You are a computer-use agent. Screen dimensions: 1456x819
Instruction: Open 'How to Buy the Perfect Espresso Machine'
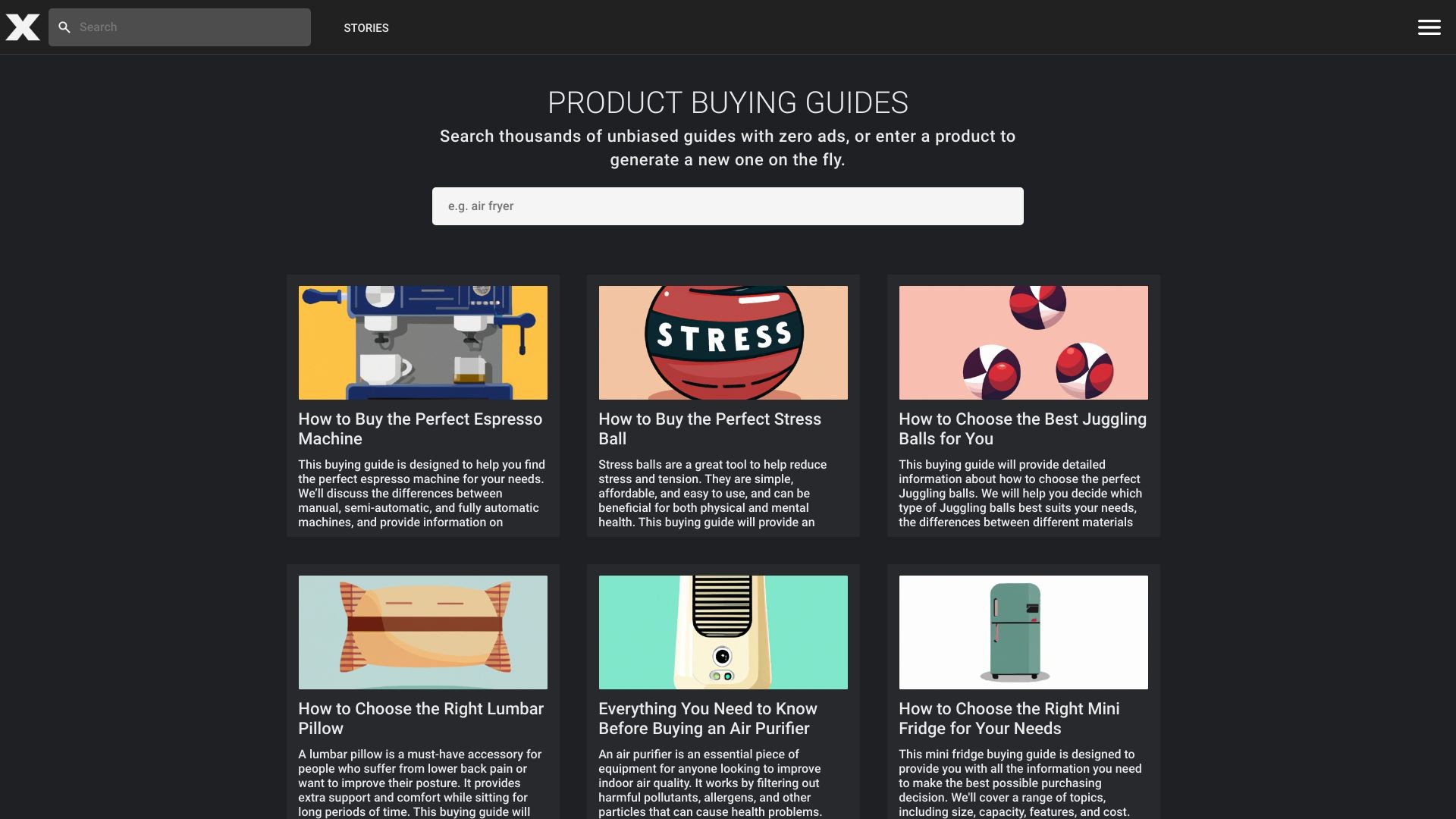(420, 428)
